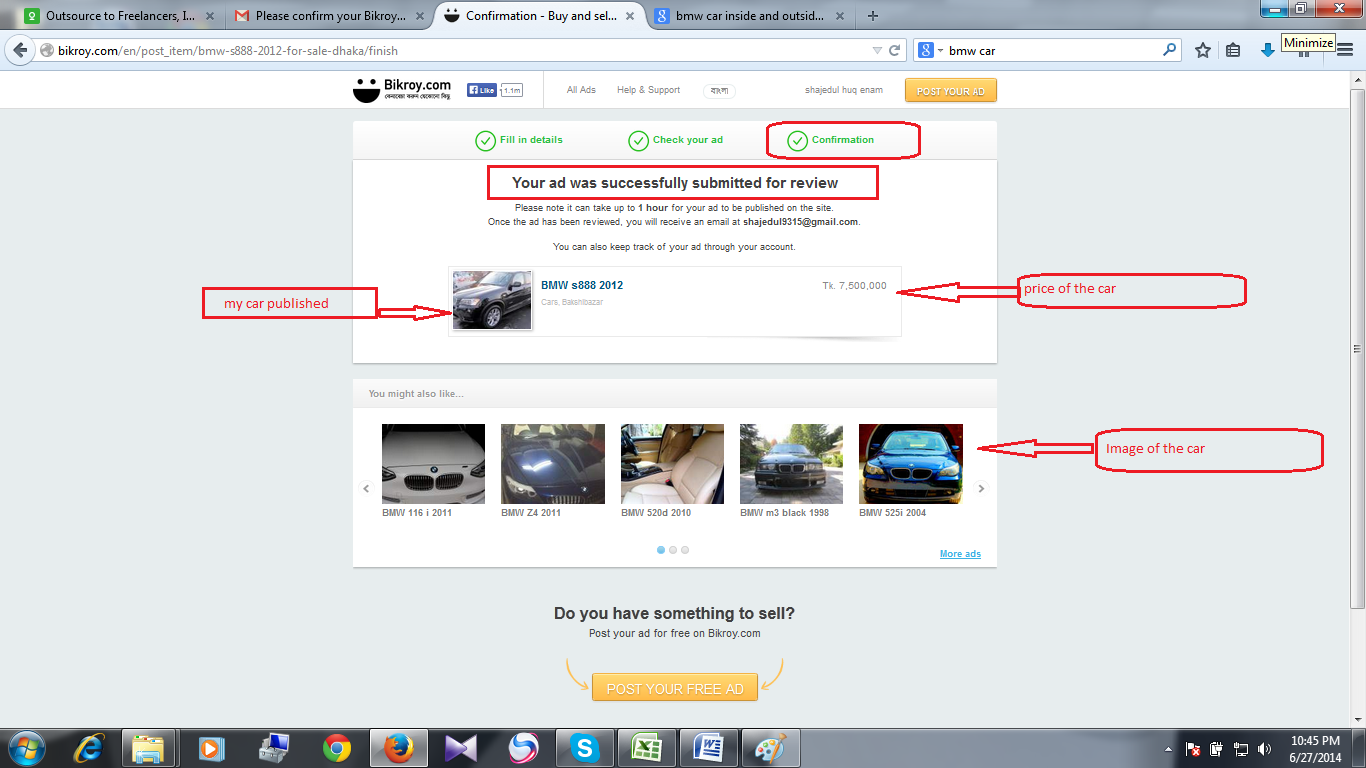Screen dimensions: 1366x768
Task: Open the All Ads menu link
Action: tap(581, 90)
